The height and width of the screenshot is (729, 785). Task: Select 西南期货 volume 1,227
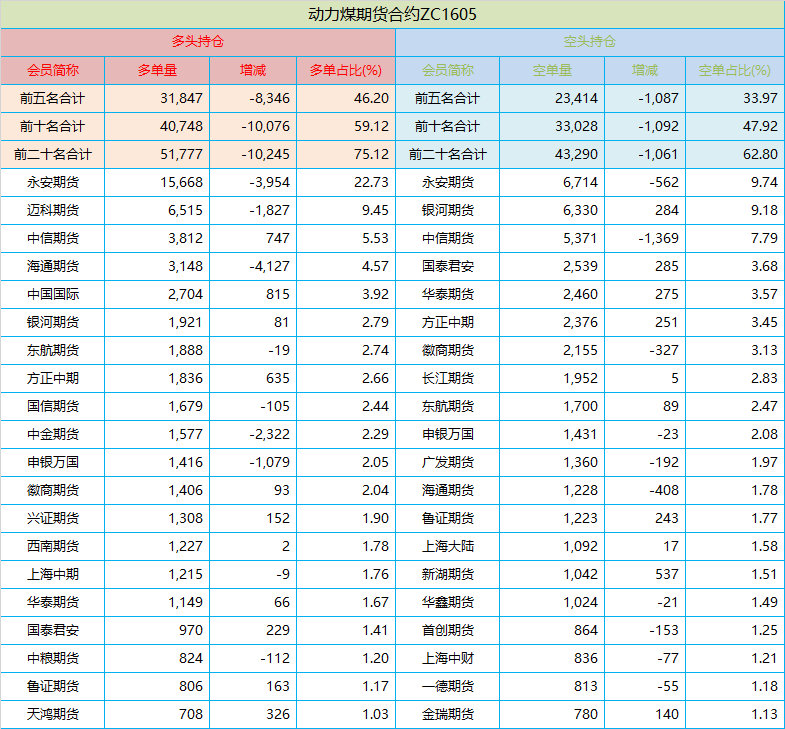coord(185,547)
